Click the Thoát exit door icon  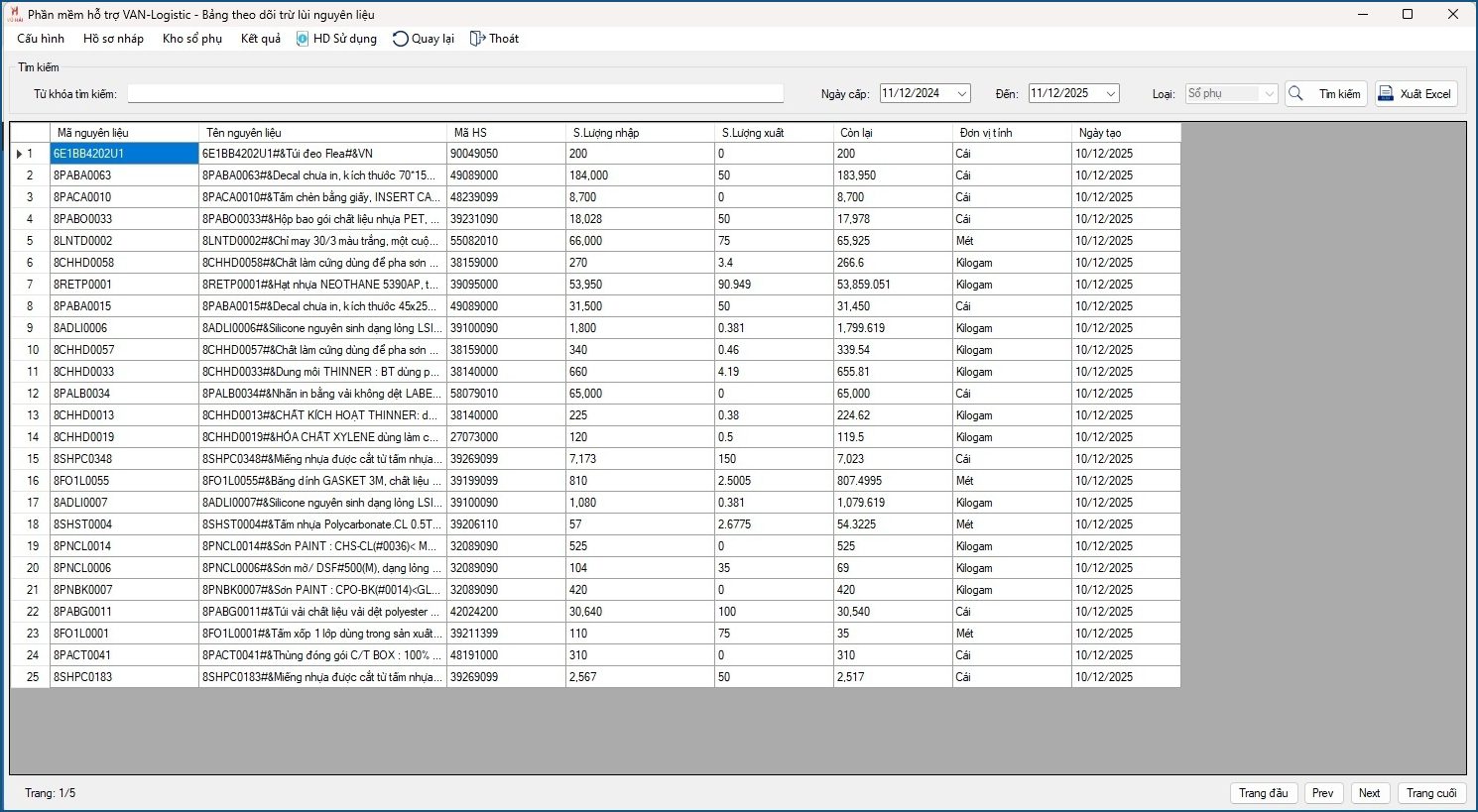coord(477,39)
